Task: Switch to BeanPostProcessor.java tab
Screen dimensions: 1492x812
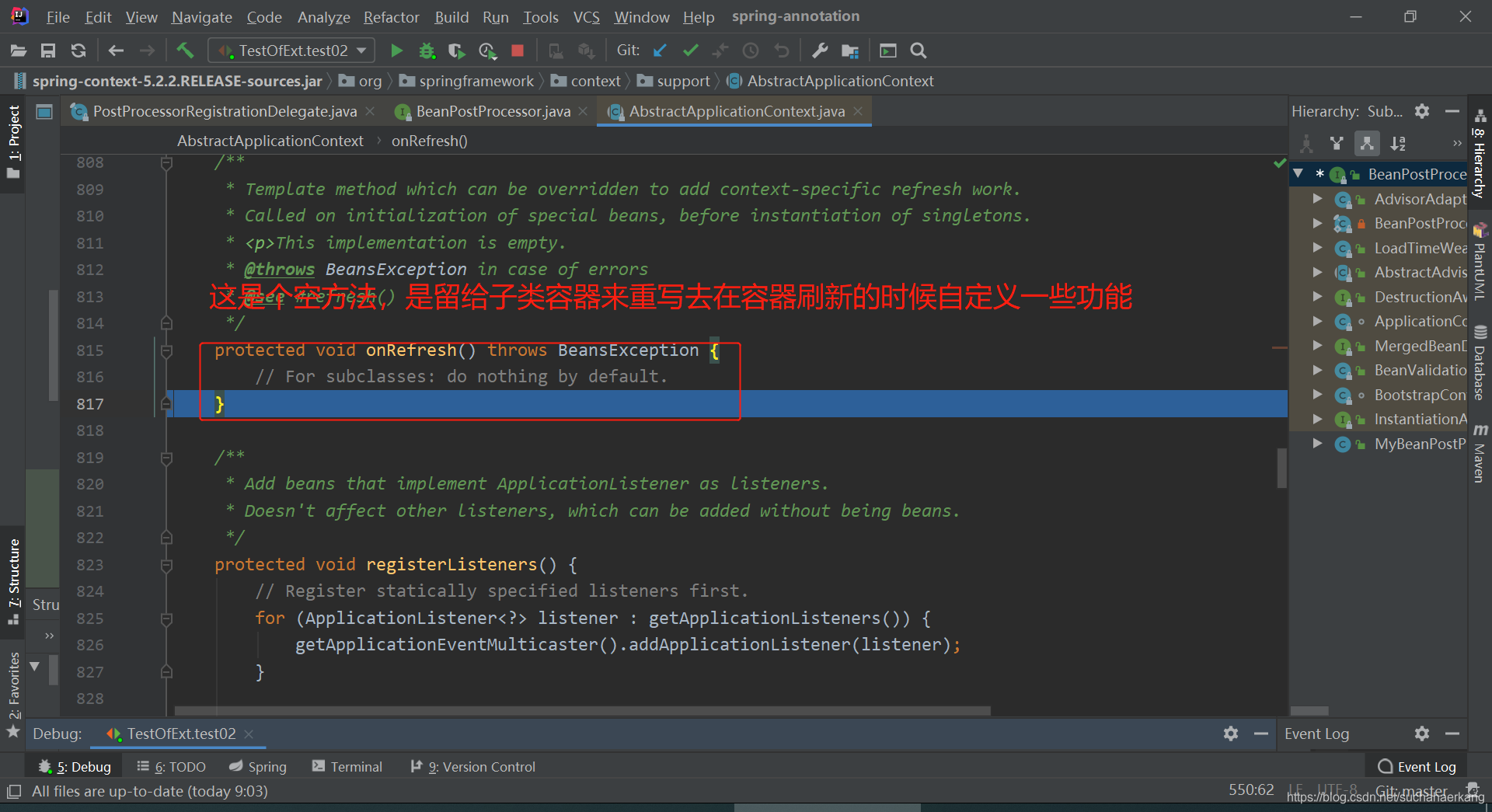Action: pos(493,111)
